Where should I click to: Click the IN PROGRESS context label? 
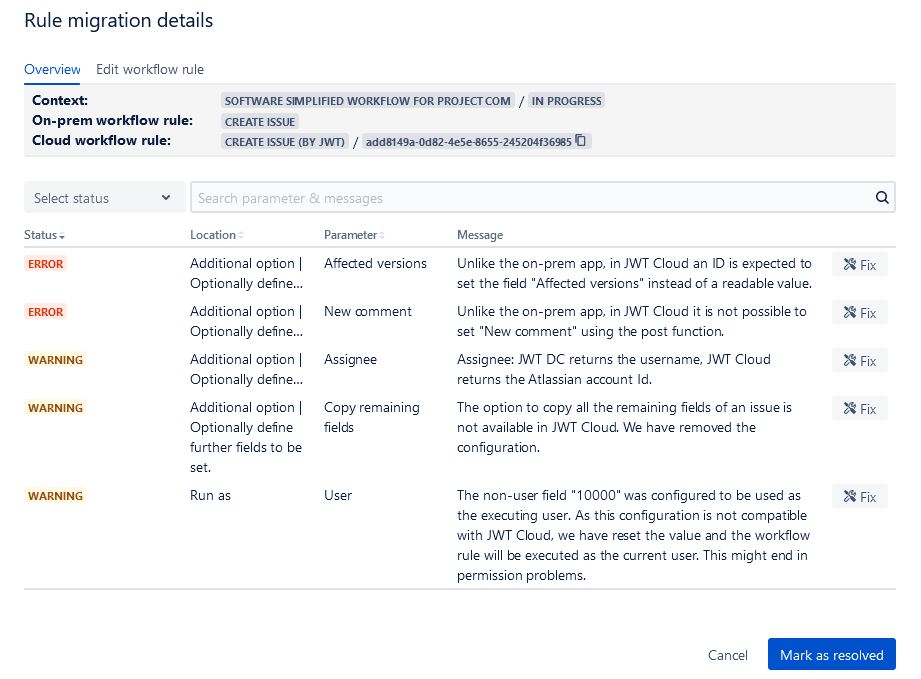[x=566, y=101]
